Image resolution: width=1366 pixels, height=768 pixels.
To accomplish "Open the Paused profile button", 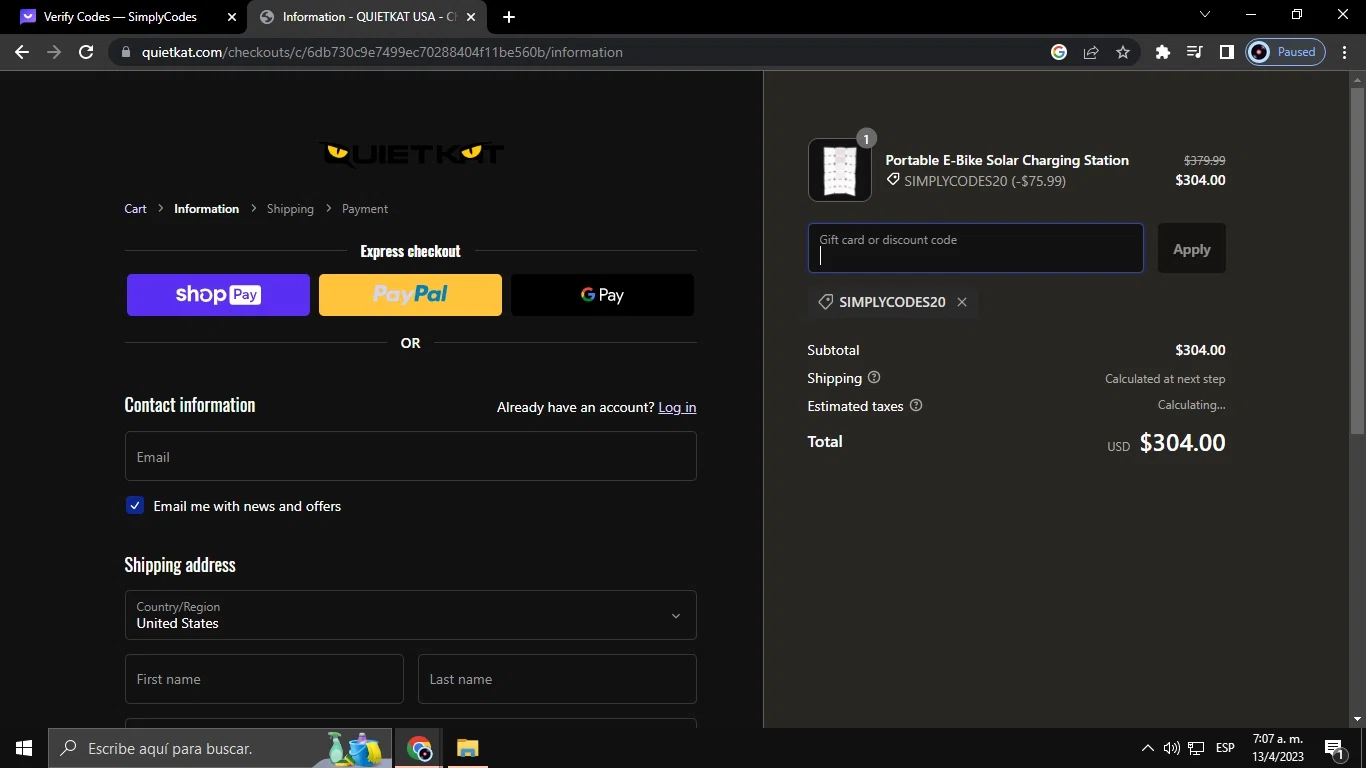I will (1286, 52).
